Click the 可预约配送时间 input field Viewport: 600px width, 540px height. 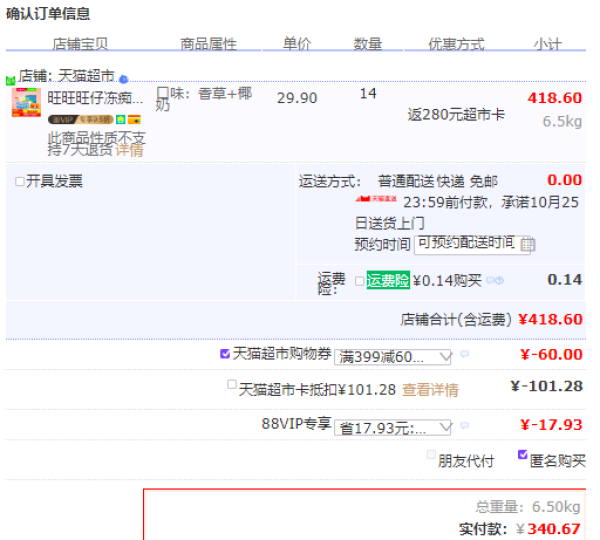(x=472, y=244)
